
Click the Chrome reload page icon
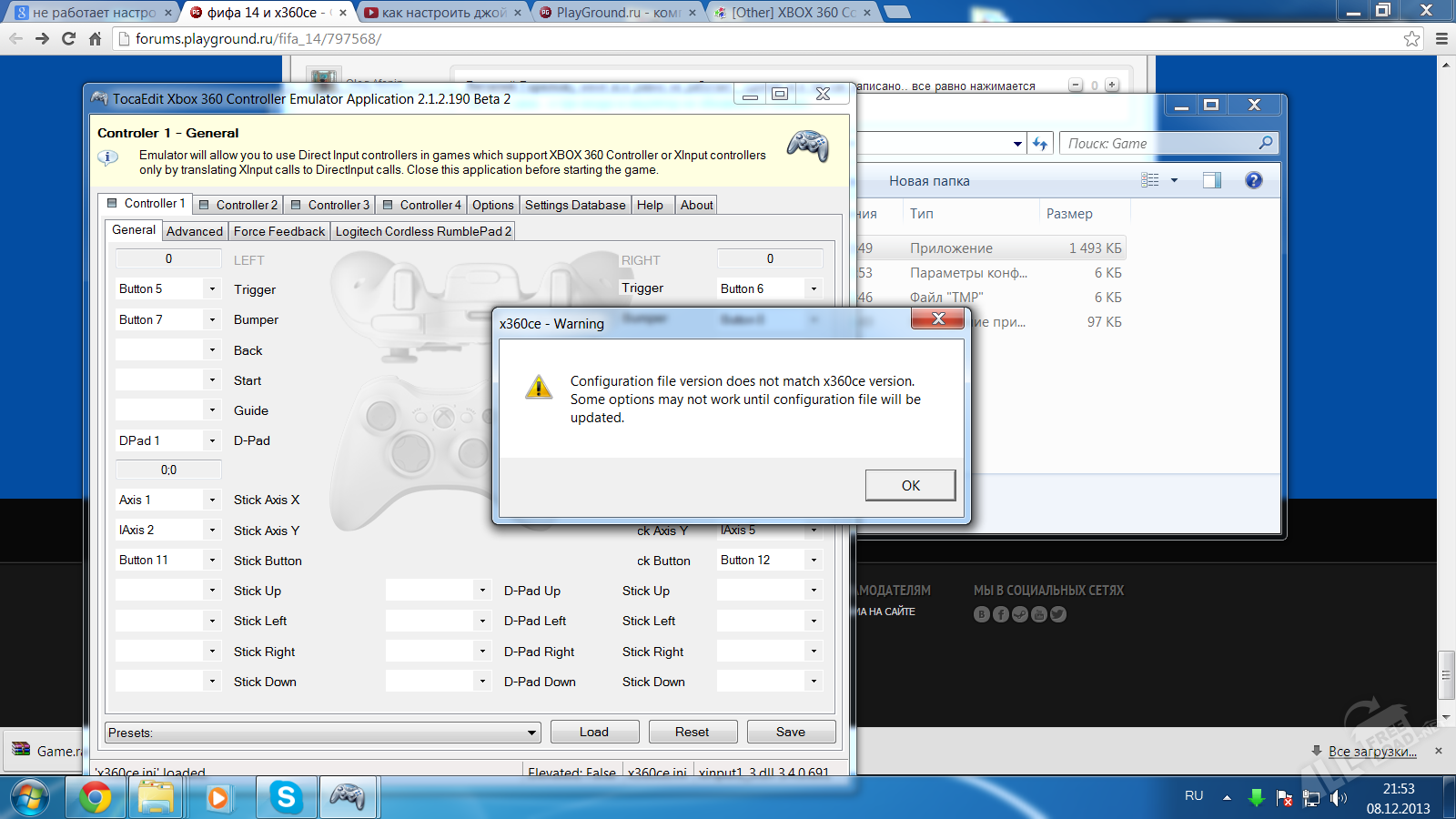click(68, 38)
